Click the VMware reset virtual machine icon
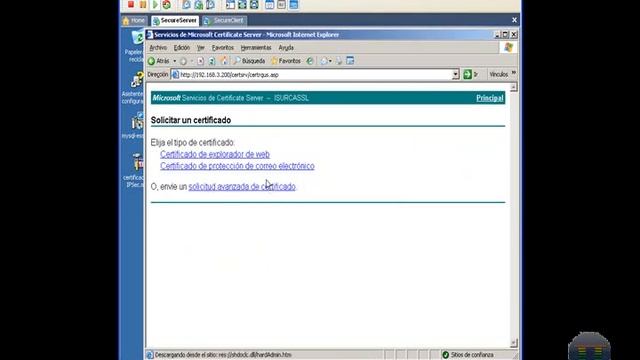 click(x=167, y=4)
